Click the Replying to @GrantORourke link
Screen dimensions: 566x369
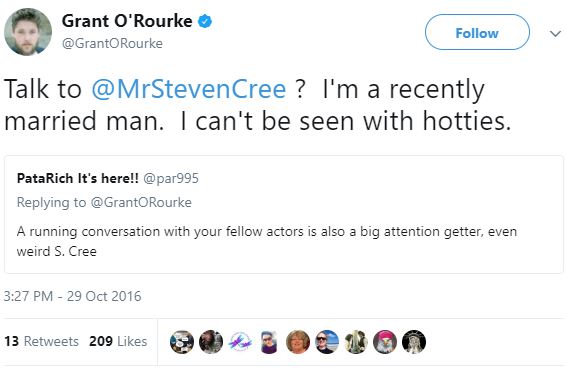[104, 202]
